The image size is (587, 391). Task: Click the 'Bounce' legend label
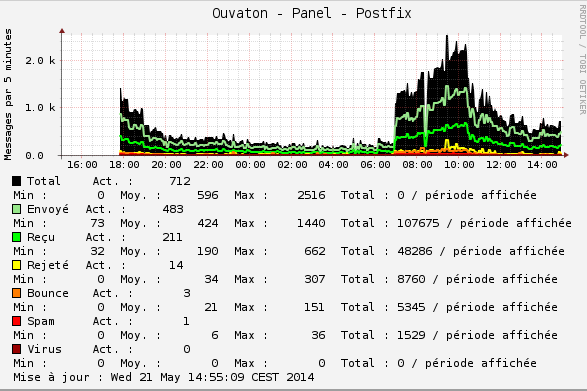pos(48,293)
